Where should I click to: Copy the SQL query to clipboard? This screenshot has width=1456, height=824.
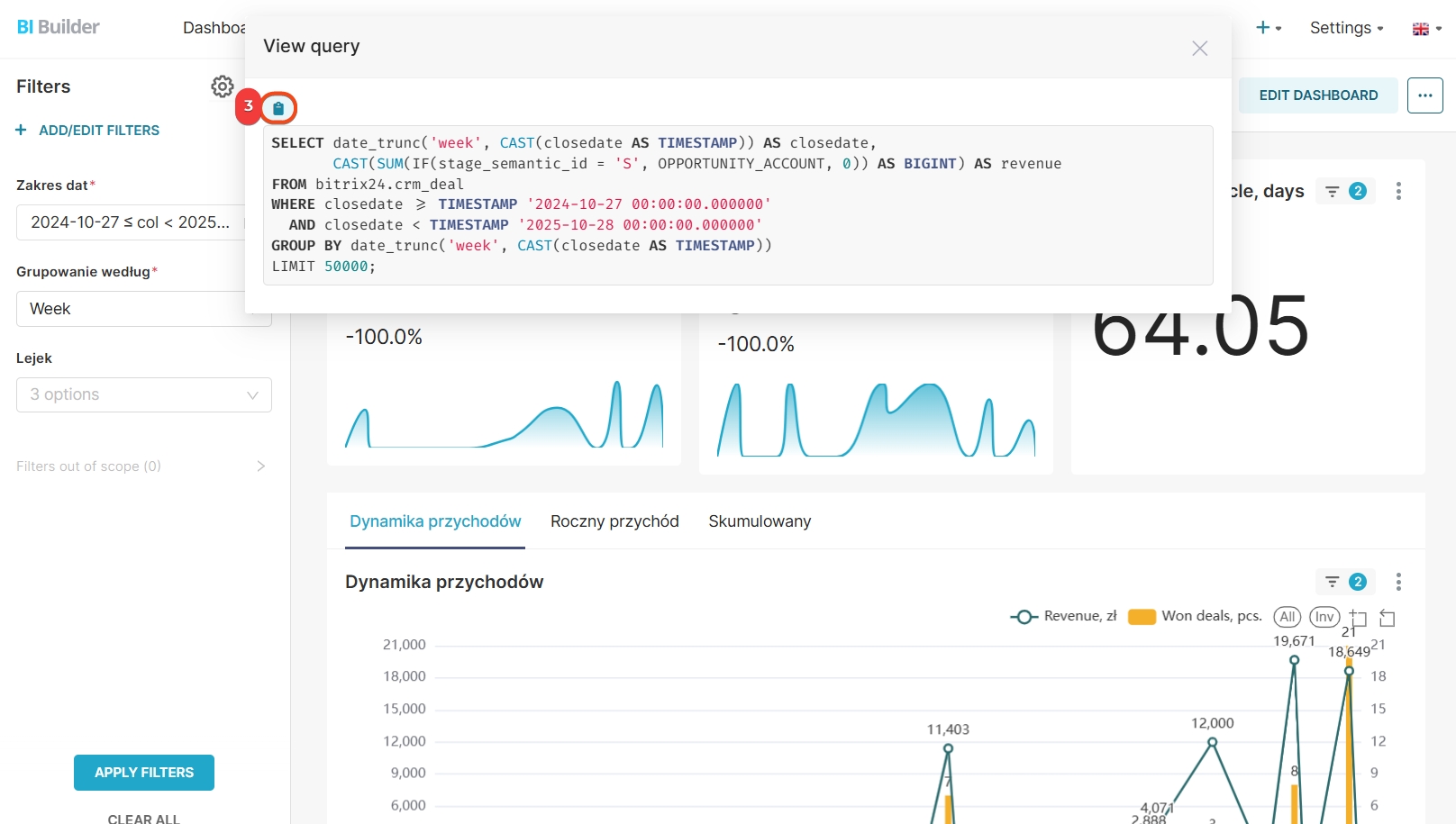pos(278,108)
